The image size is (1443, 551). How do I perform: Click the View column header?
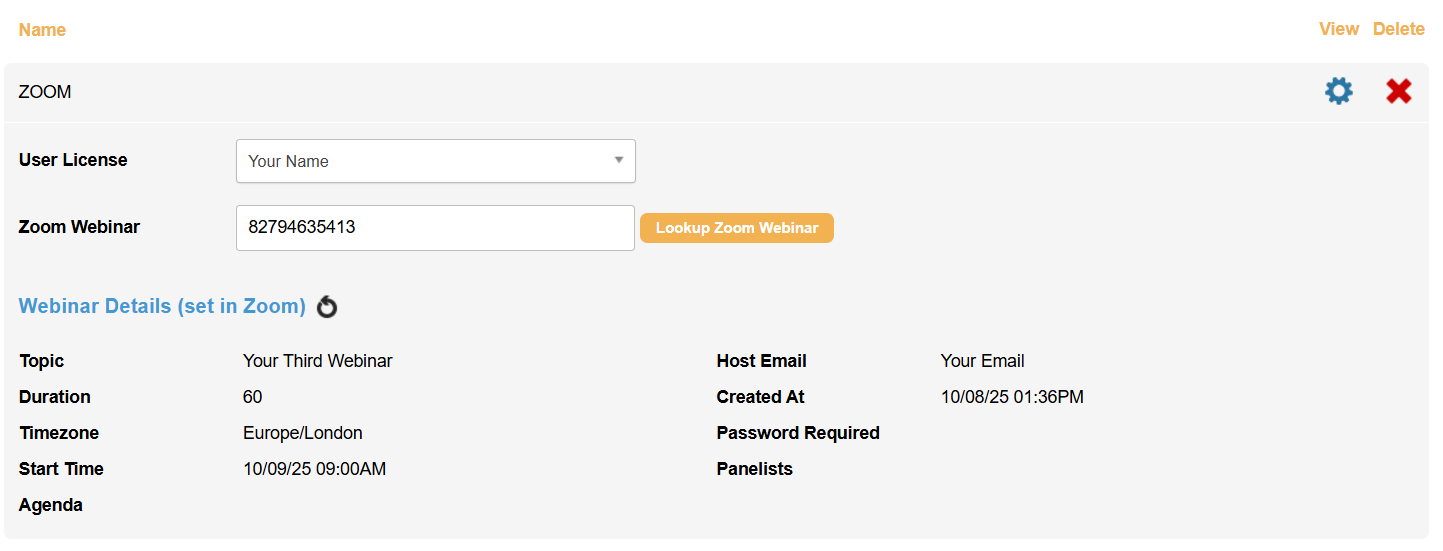point(1338,29)
